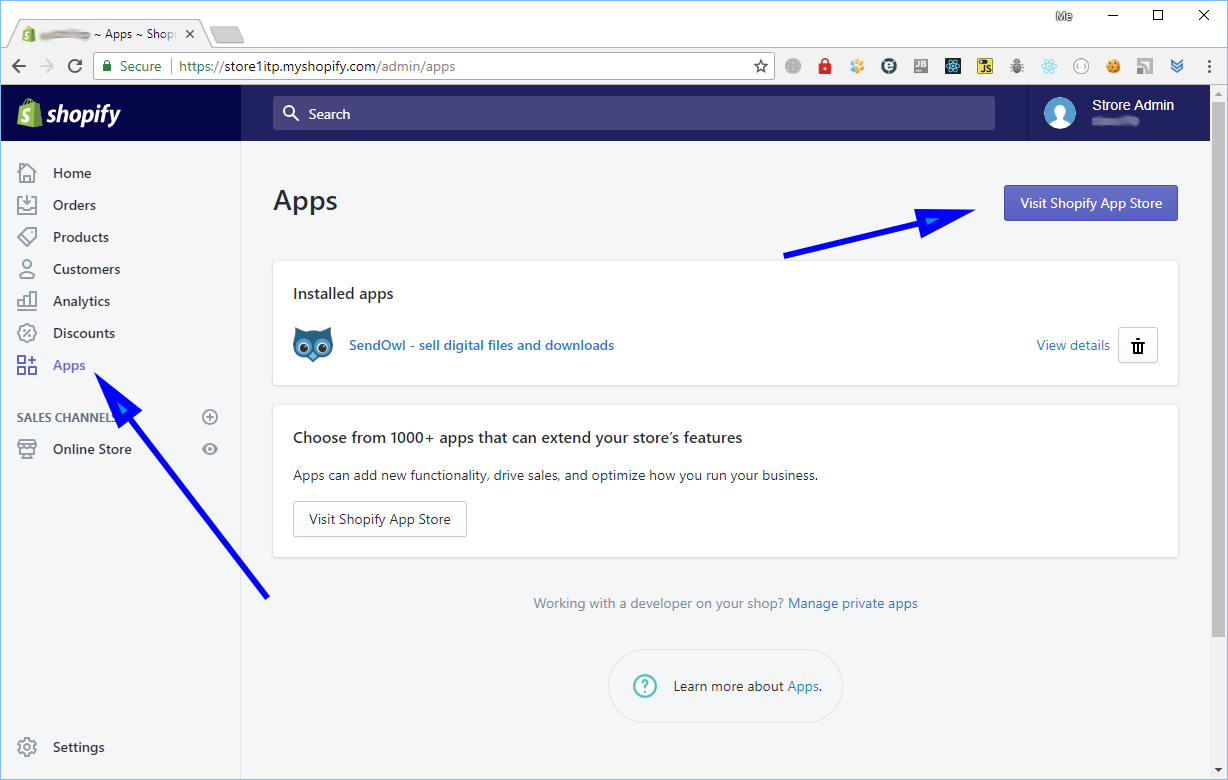The image size is (1228, 780).
Task: Click the white Visit Shopify App Store button
Action: tap(380, 519)
